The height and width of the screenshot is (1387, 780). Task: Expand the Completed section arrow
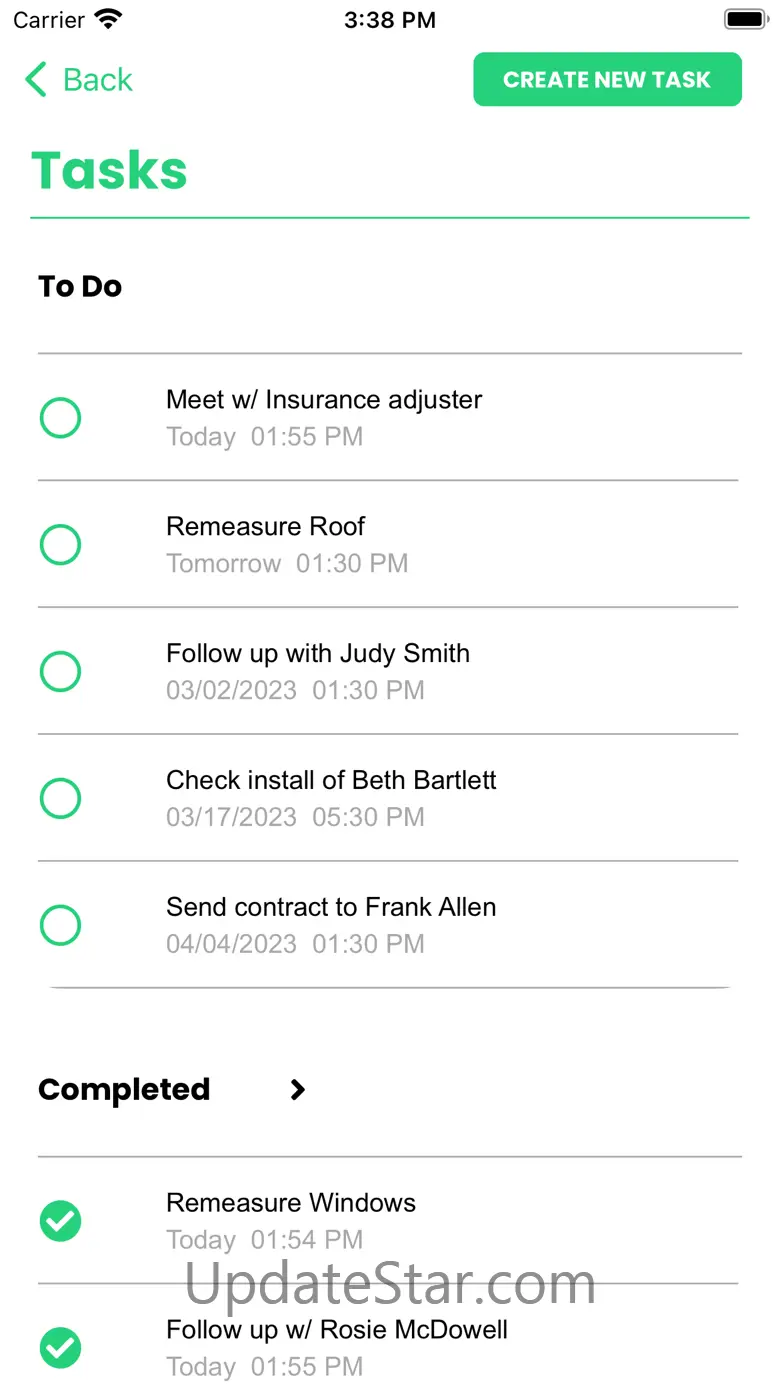pyautogui.click(x=297, y=1090)
